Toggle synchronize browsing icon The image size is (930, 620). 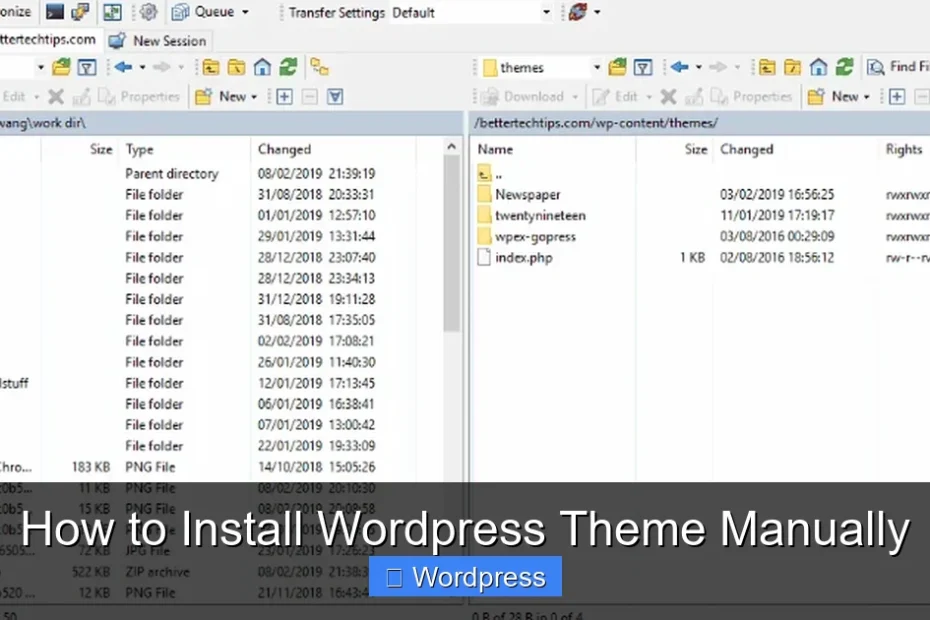(320, 67)
